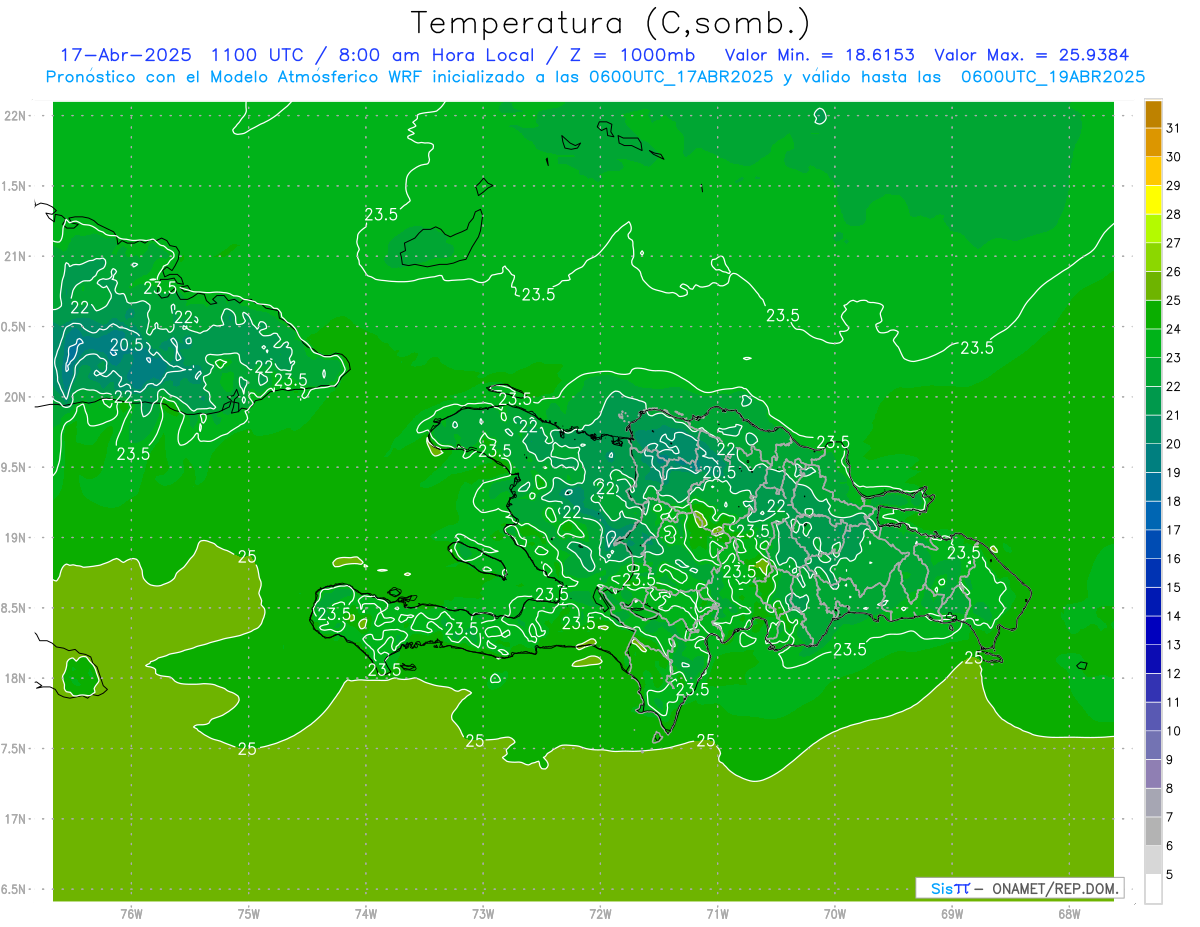This screenshot has width=1200, height=927.
Task: Click color scale value '14'
Action: click(x=1174, y=616)
